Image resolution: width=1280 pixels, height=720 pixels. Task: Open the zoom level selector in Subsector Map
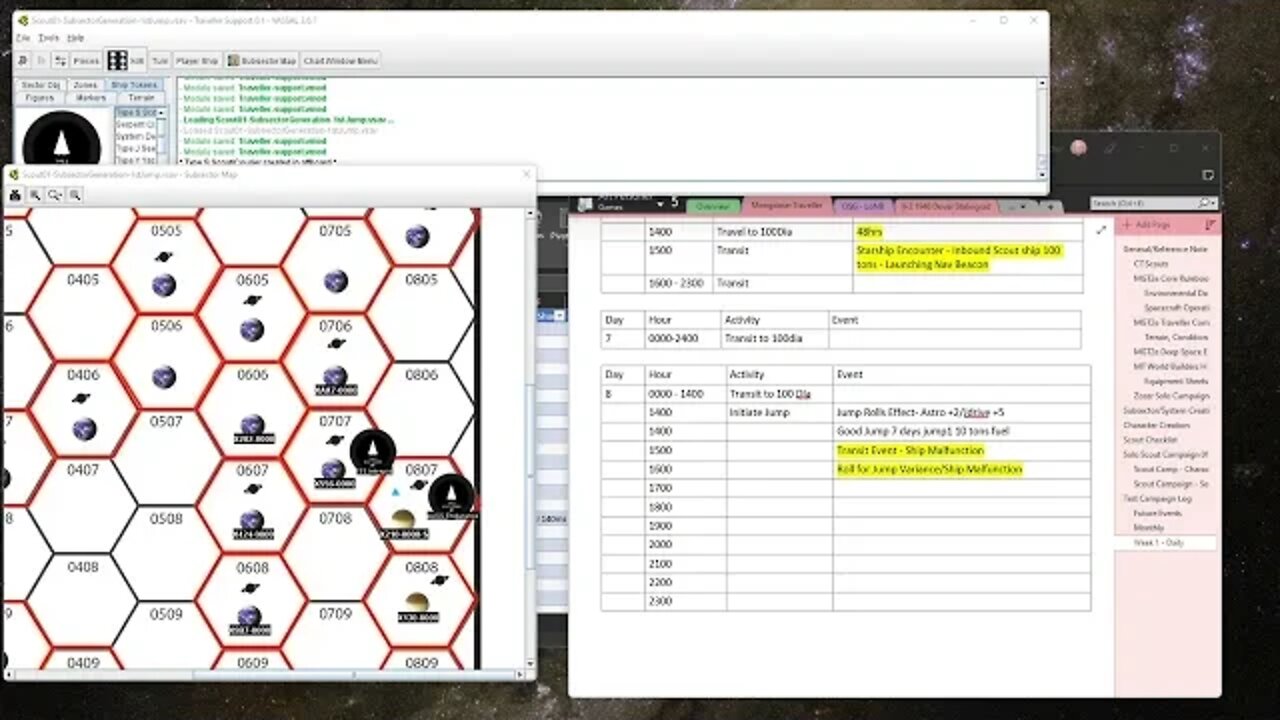tap(55, 195)
